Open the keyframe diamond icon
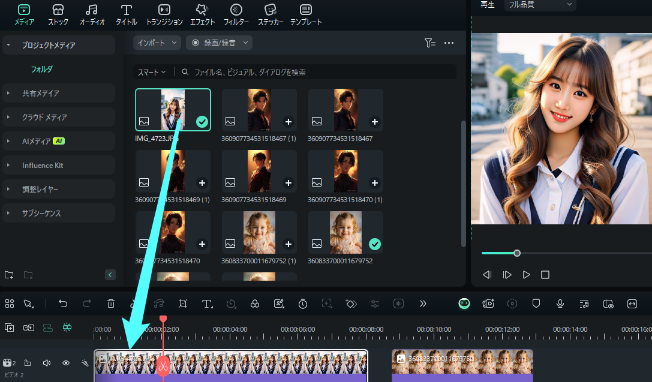This screenshot has width=652, height=382. [351, 304]
